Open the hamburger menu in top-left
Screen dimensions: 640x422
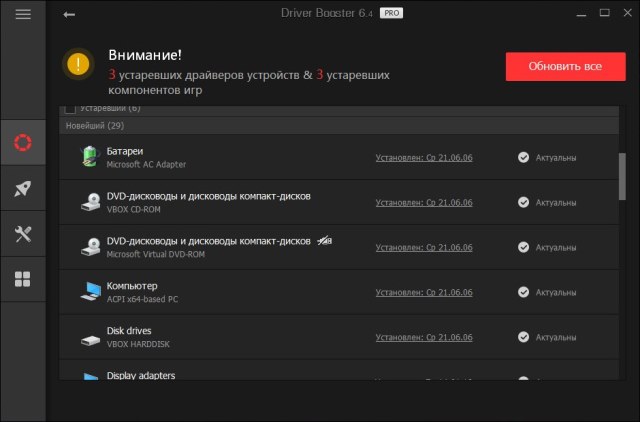[23, 15]
